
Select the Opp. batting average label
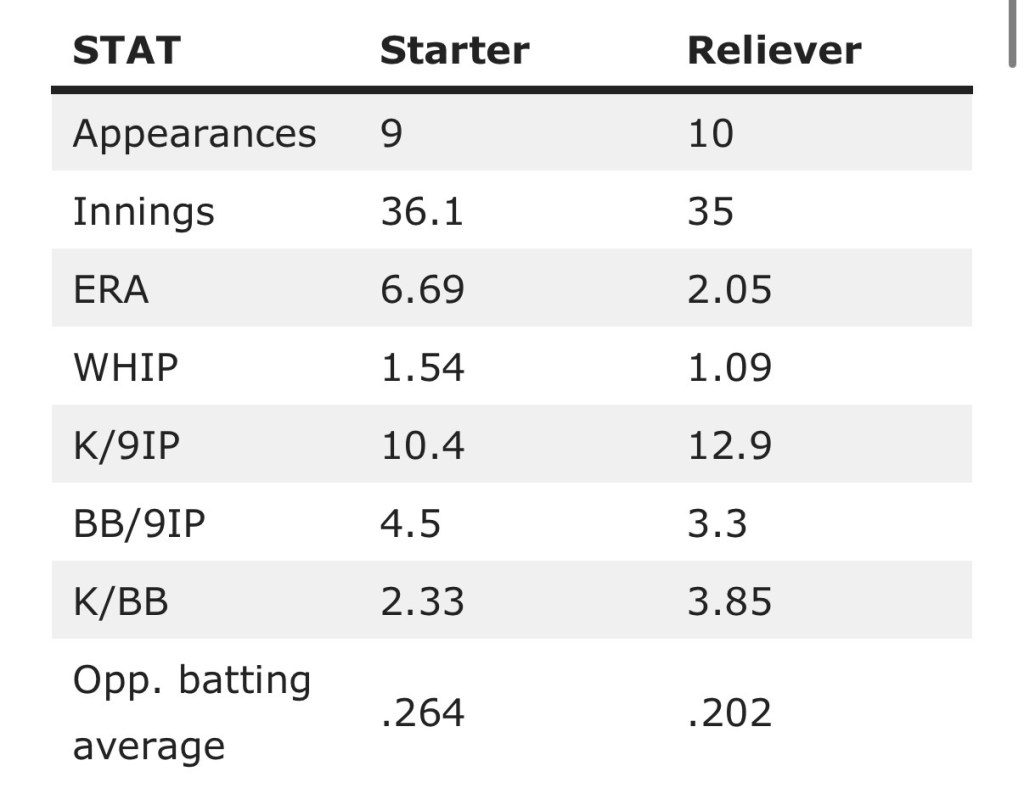pos(191,712)
